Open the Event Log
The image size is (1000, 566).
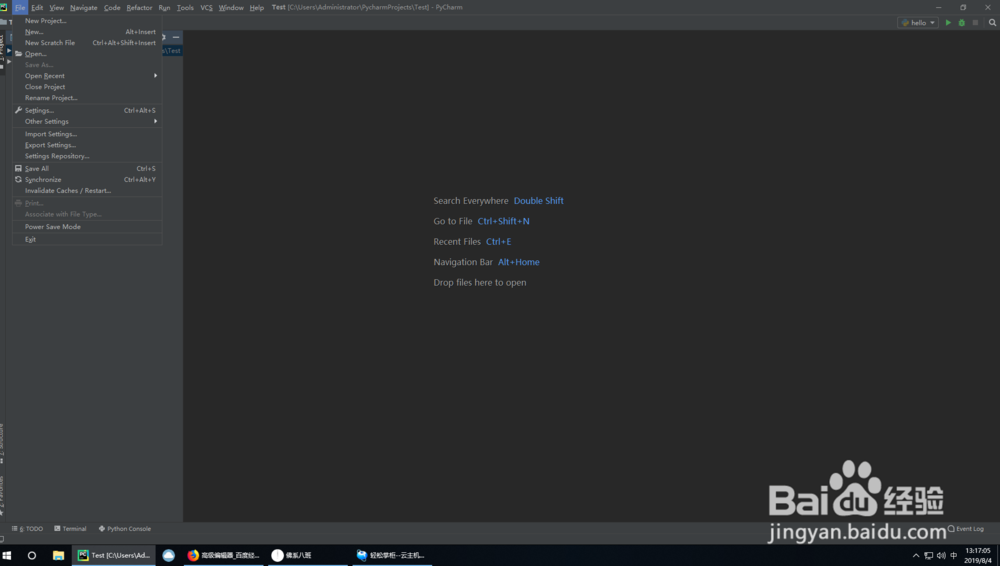coord(966,528)
